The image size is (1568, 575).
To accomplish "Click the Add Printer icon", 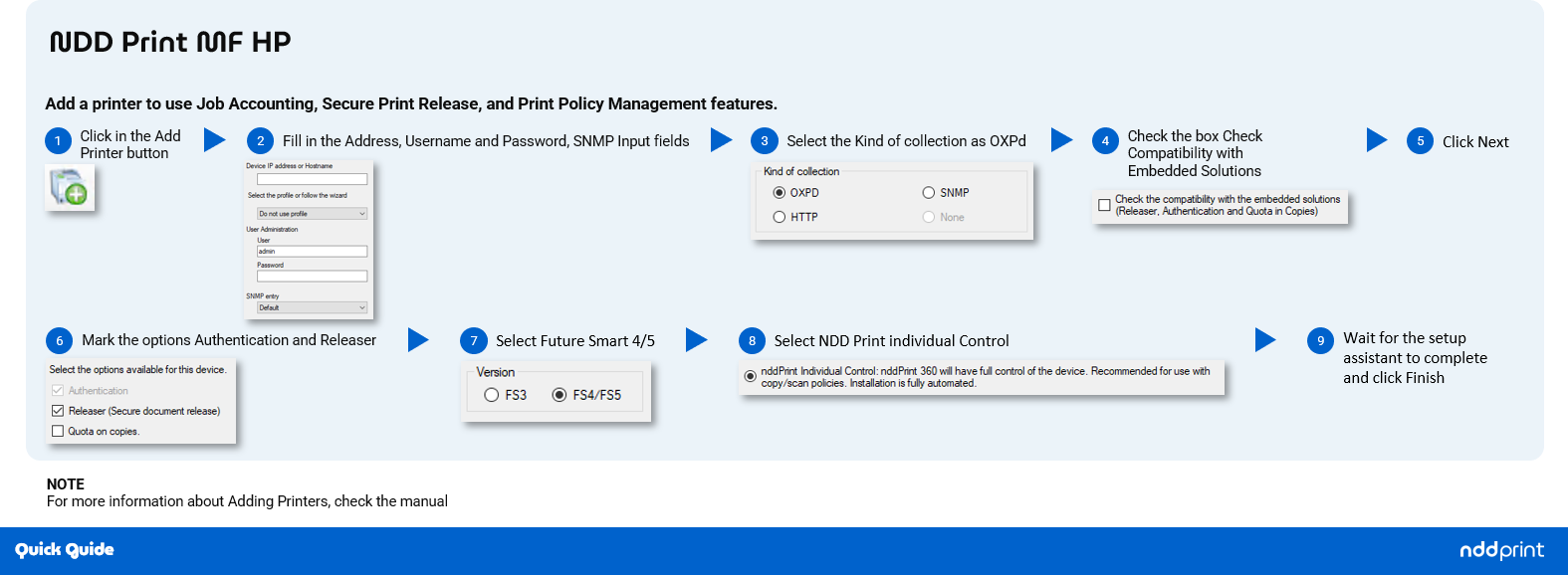I will 70,187.
